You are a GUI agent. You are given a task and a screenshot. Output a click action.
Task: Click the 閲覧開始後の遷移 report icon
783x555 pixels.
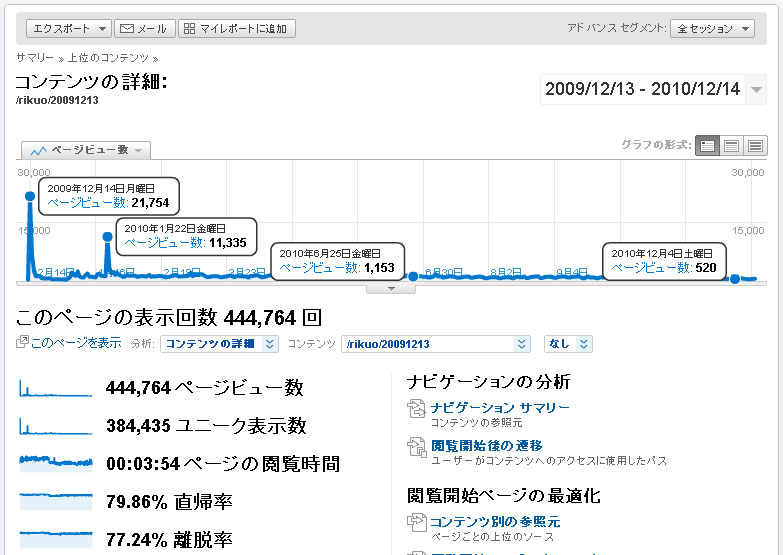pyautogui.click(x=416, y=447)
